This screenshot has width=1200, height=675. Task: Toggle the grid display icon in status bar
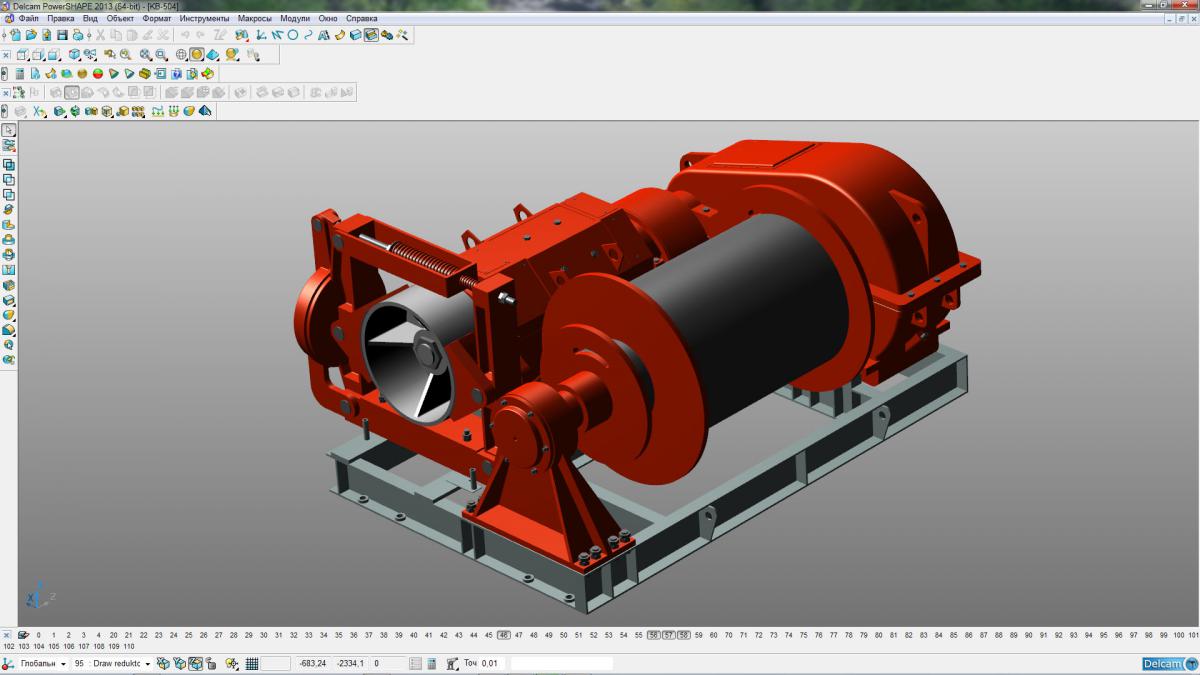pyautogui.click(x=252, y=664)
